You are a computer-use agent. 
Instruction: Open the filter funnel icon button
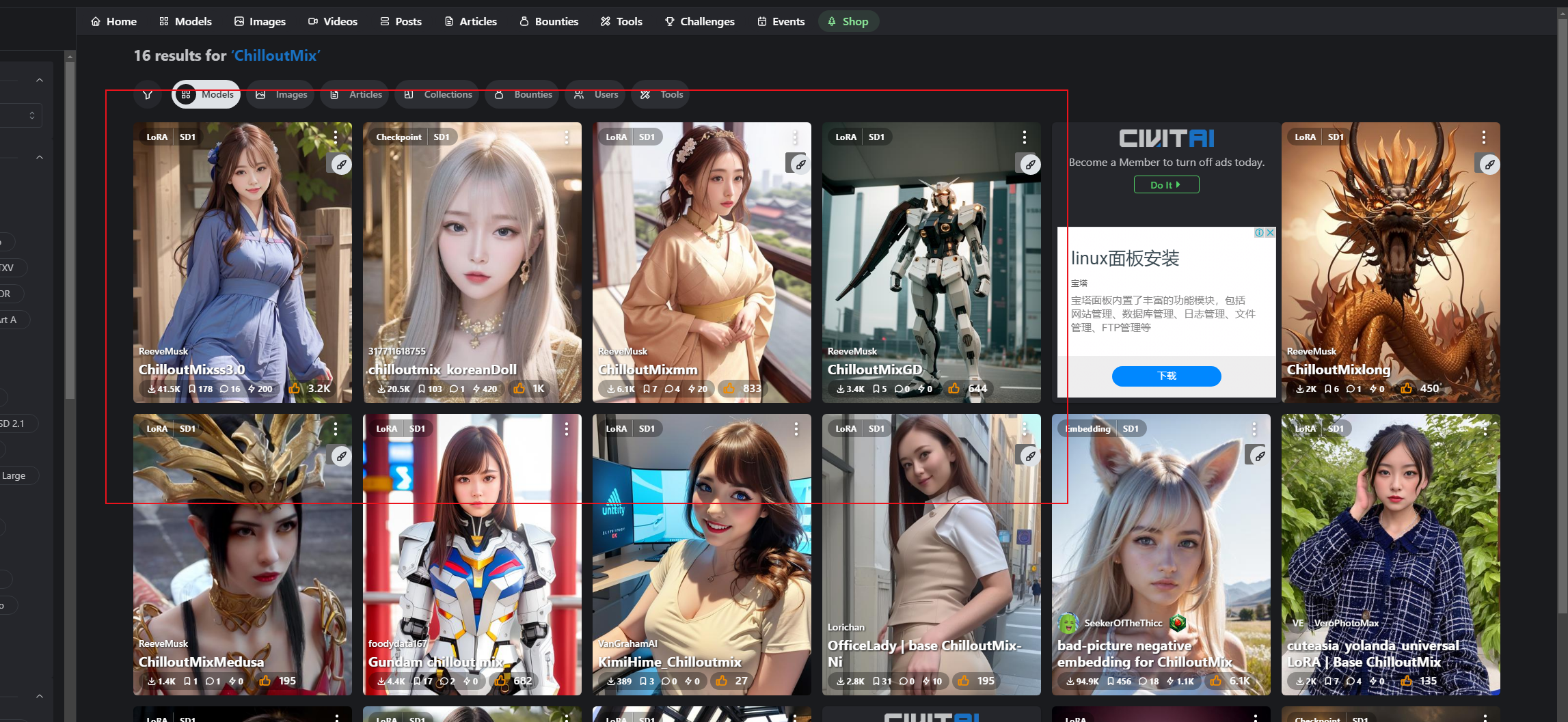click(x=148, y=94)
